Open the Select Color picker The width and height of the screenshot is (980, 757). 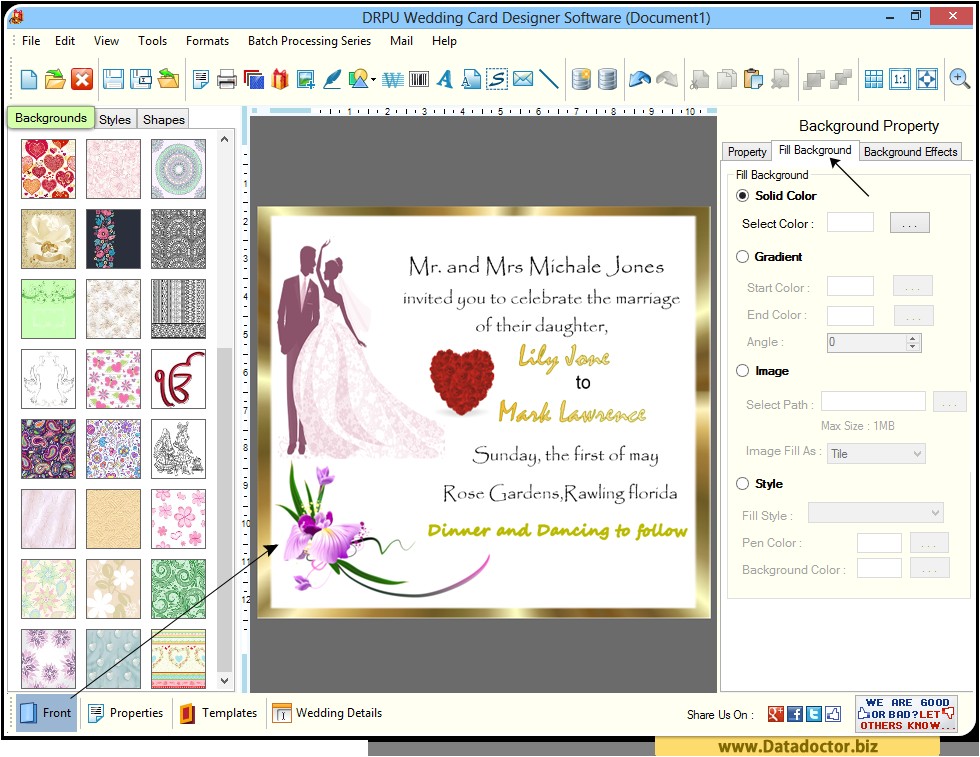click(x=909, y=222)
